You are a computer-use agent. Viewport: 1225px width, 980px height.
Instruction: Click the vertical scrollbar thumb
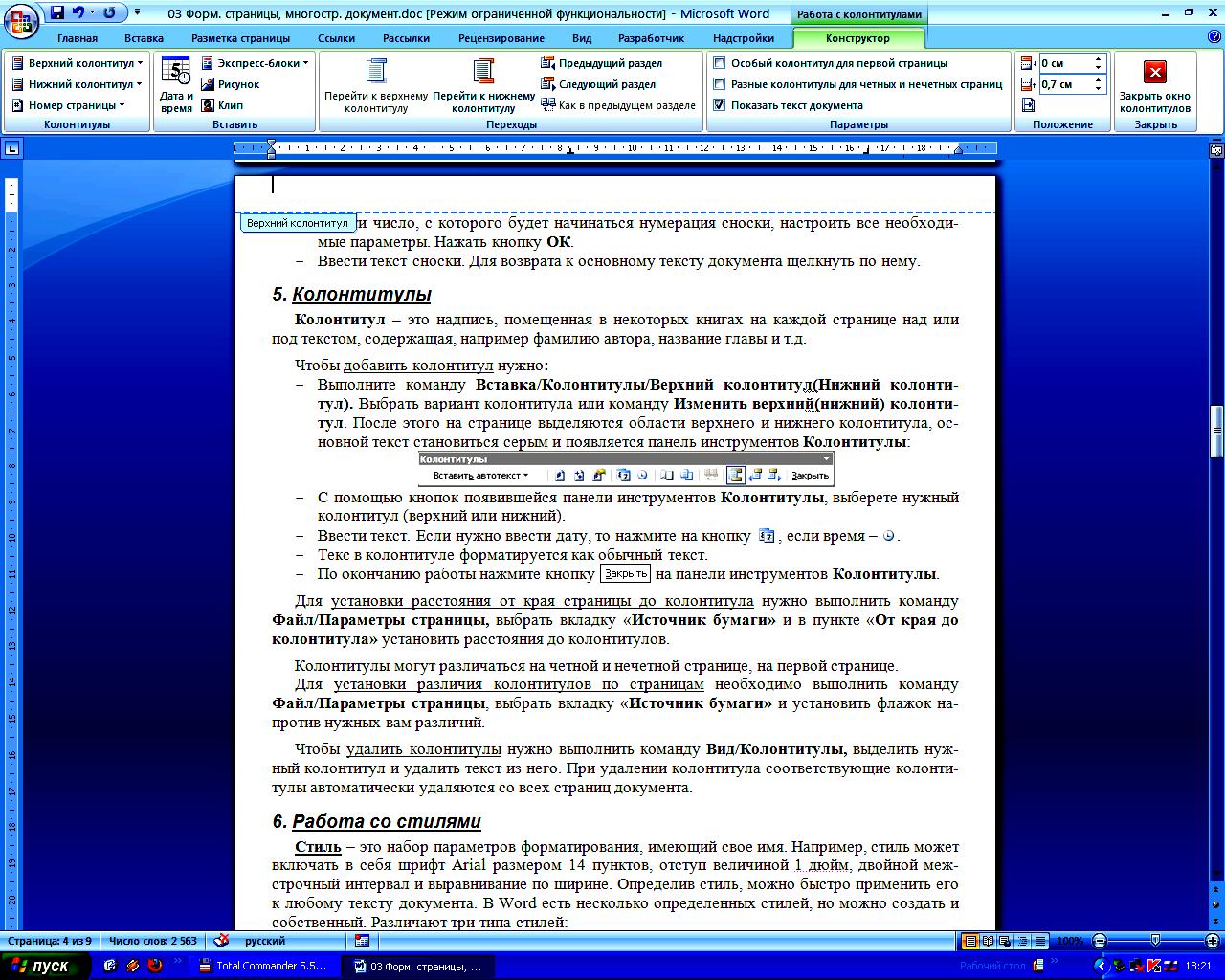tap(1216, 432)
